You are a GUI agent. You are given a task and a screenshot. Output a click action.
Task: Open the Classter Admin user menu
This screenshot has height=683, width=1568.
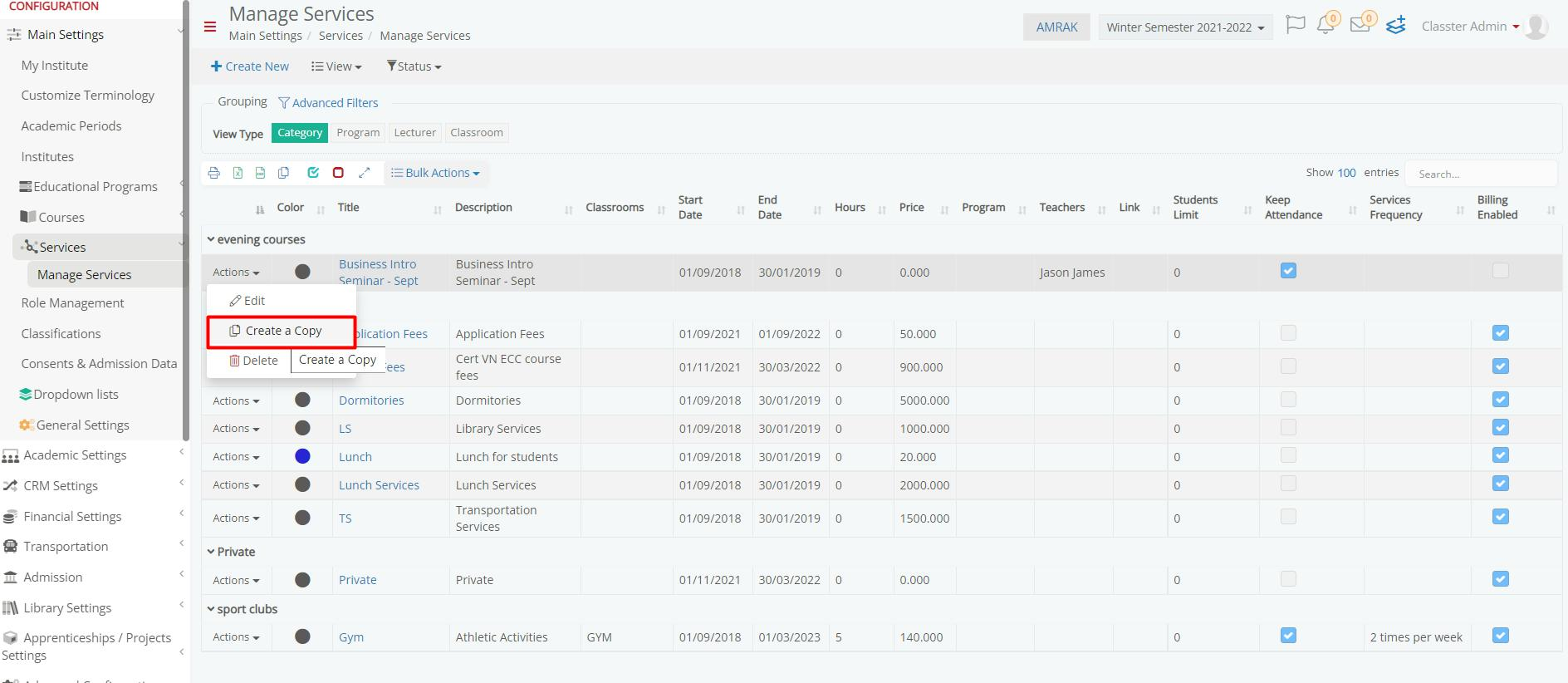click(1470, 27)
